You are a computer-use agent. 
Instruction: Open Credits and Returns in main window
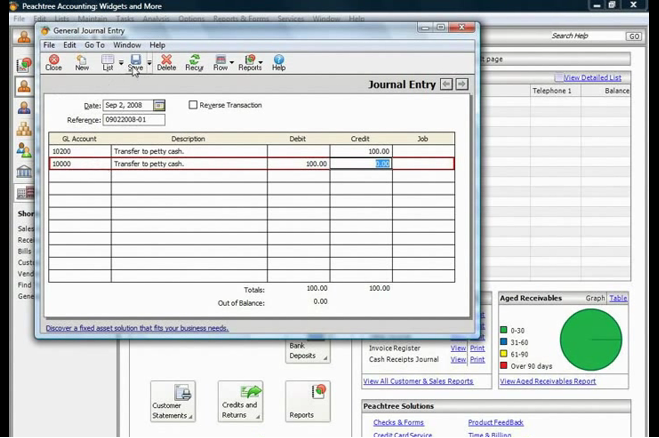click(240, 401)
